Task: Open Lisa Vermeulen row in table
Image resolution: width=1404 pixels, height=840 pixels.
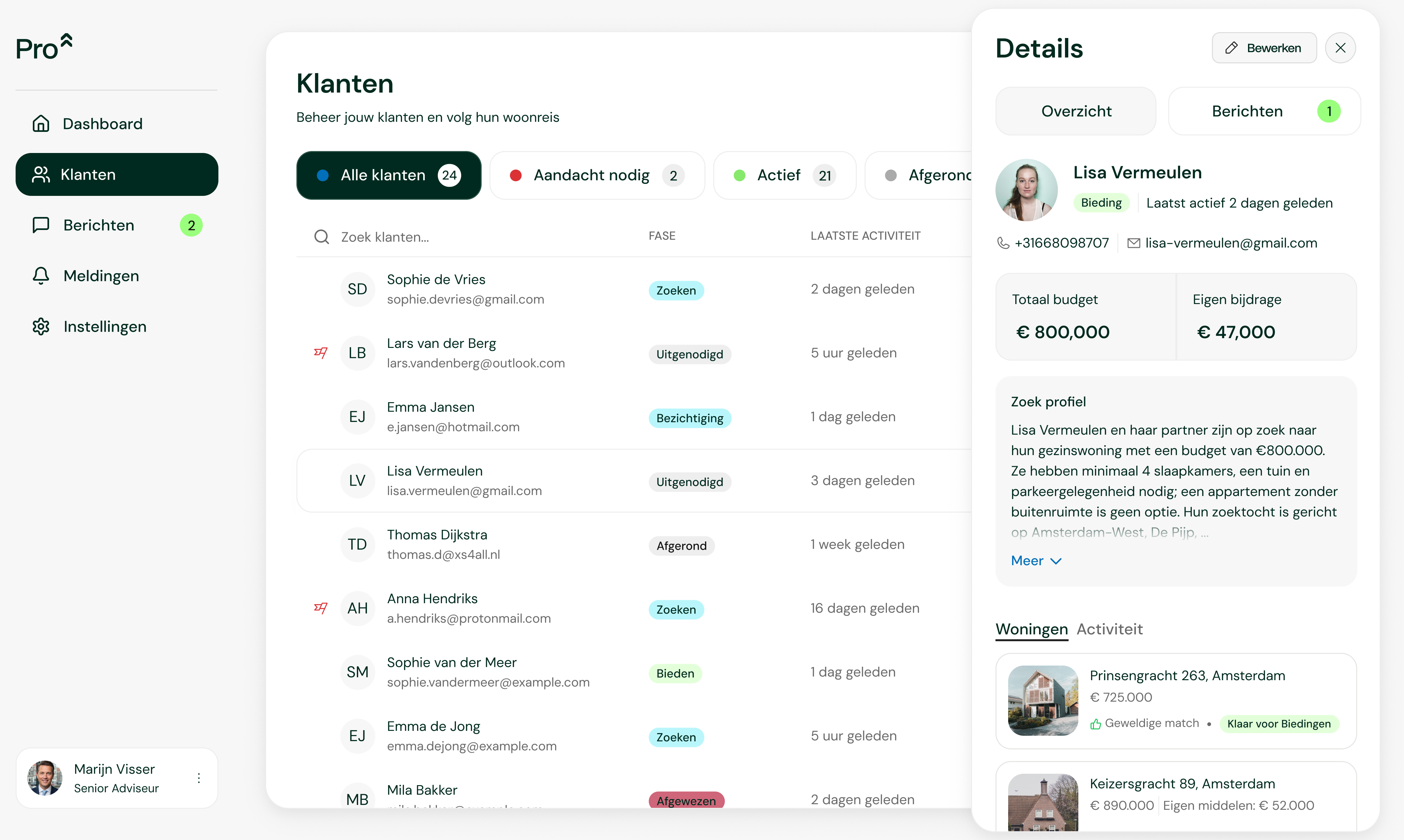Action: [x=633, y=480]
